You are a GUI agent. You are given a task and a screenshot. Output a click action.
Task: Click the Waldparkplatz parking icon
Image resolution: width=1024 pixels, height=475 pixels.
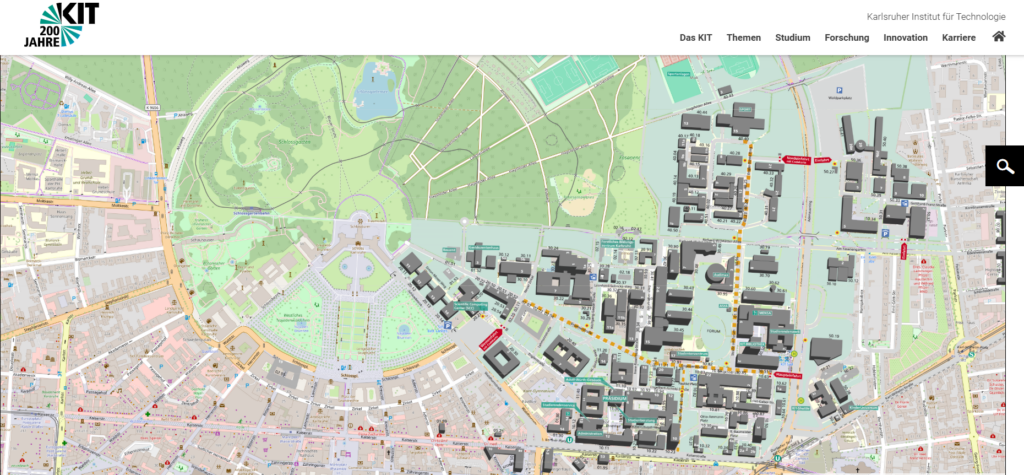pyautogui.click(x=839, y=90)
